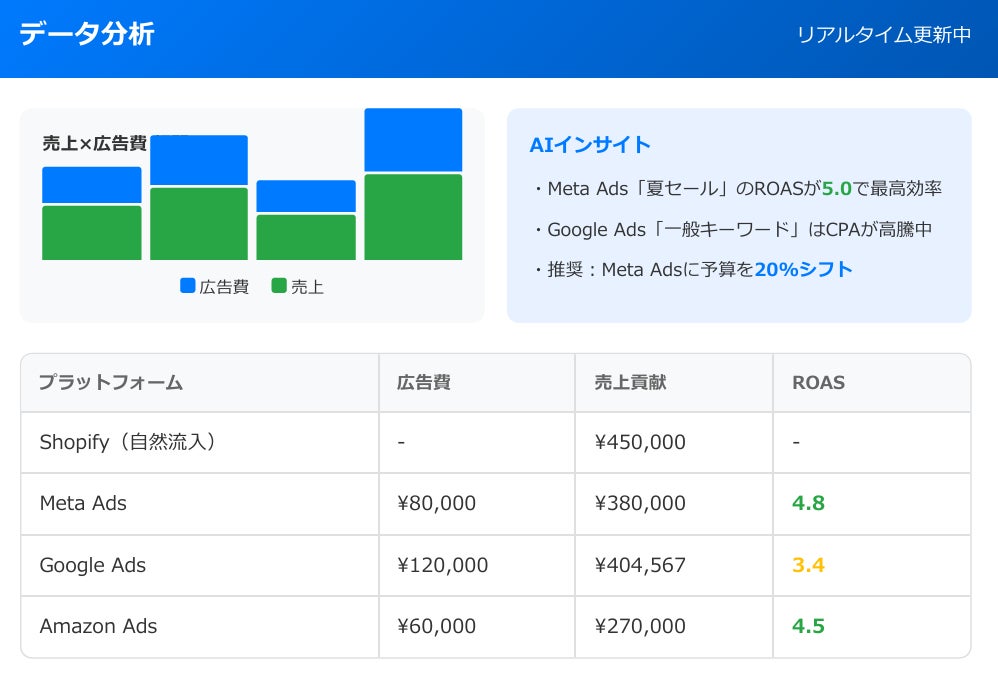This screenshot has width=998, height=680.
Task: Click the second pair of chart bars
Action: (199, 200)
